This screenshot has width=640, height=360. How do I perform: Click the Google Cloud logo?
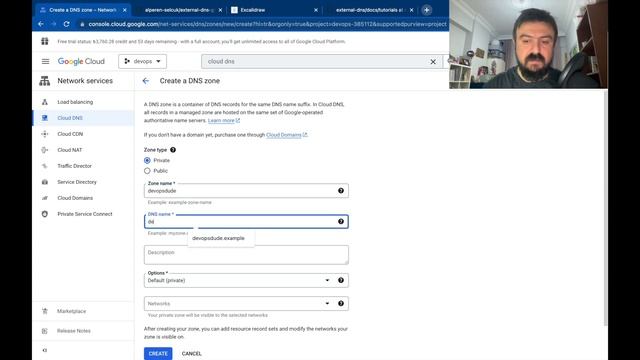coord(81,61)
